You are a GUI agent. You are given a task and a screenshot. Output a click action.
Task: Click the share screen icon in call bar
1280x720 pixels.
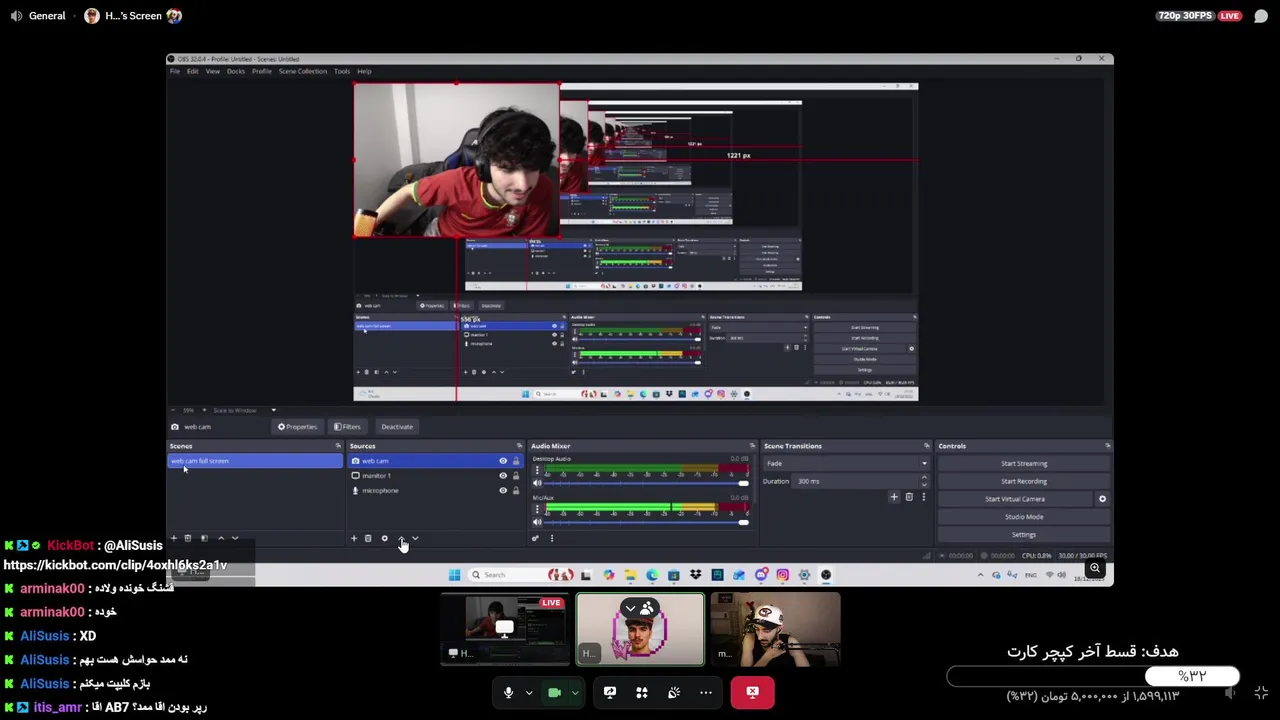tap(610, 692)
